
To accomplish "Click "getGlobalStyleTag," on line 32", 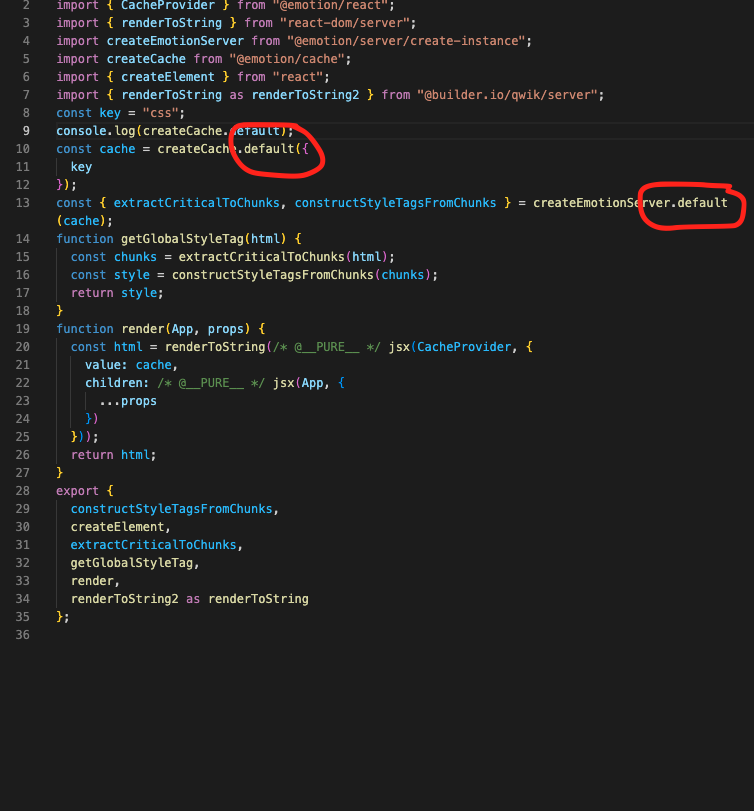I will click(x=135, y=563).
